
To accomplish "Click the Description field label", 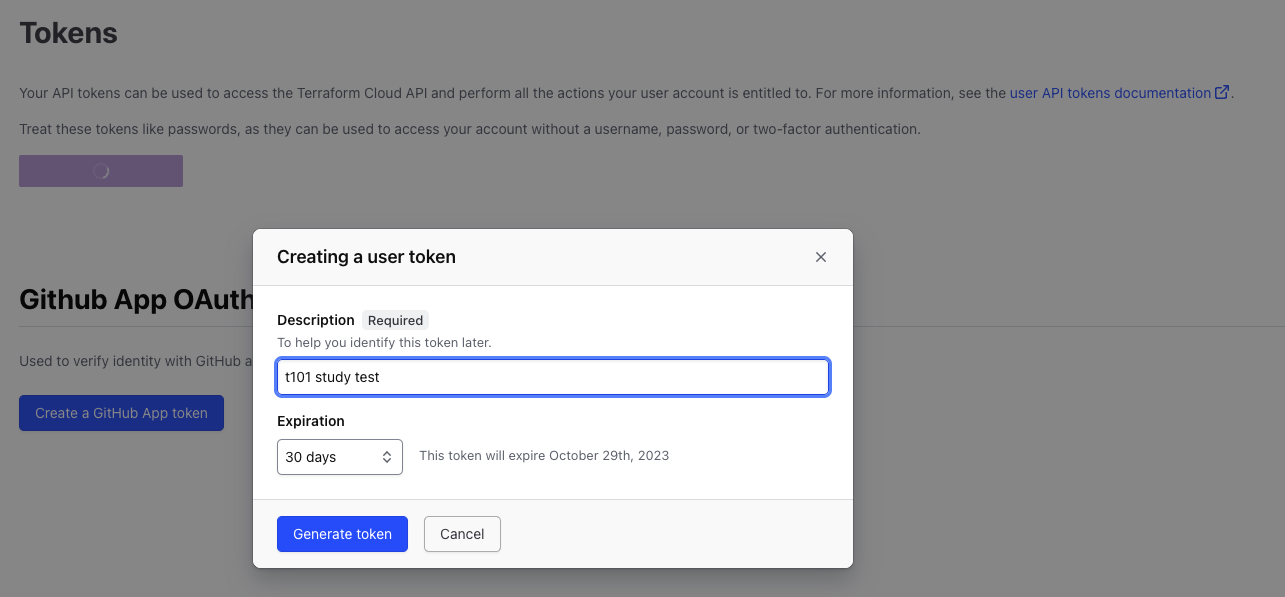I will (x=315, y=320).
